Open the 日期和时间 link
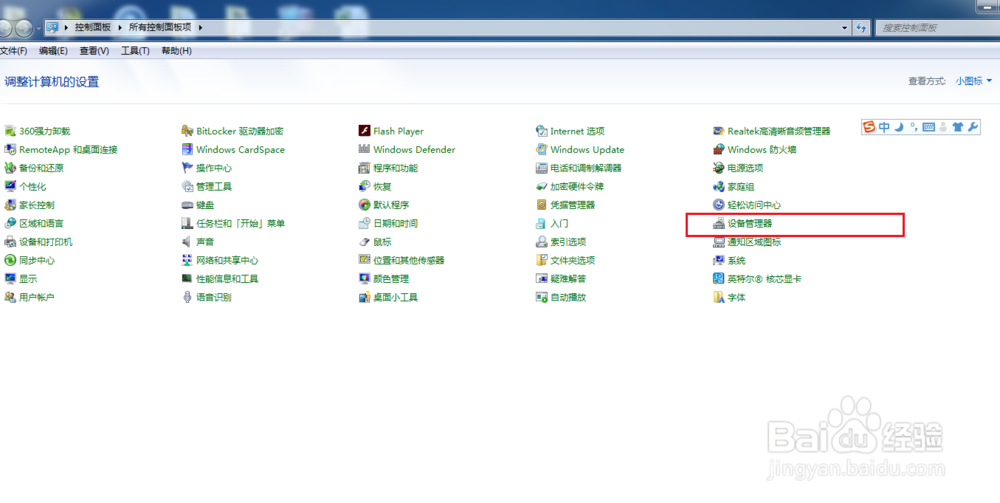1000x503 pixels. (395, 224)
